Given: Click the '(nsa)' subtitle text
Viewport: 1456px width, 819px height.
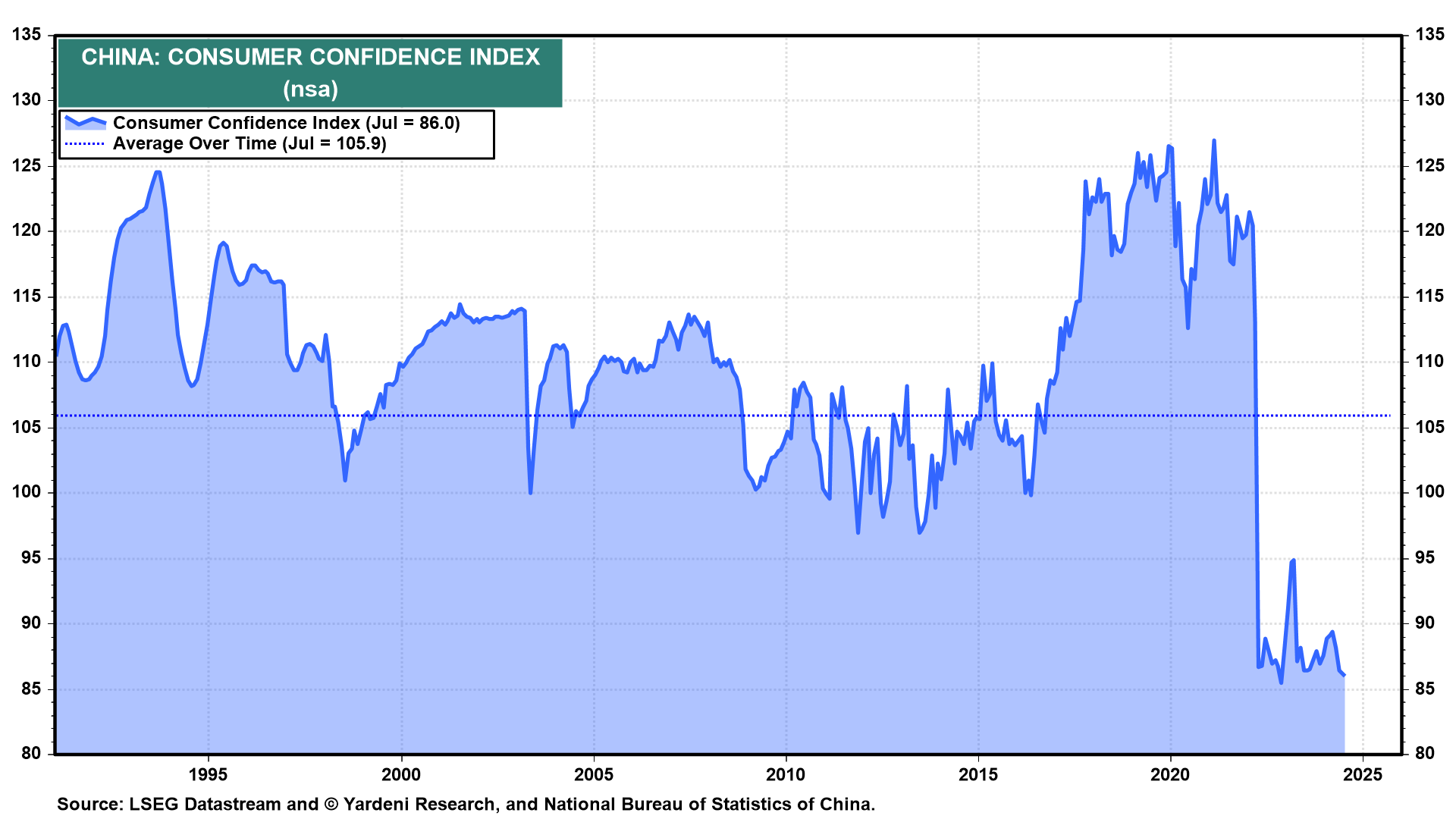Looking at the screenshot, I should pyautogui.click(x=310, y=89).
